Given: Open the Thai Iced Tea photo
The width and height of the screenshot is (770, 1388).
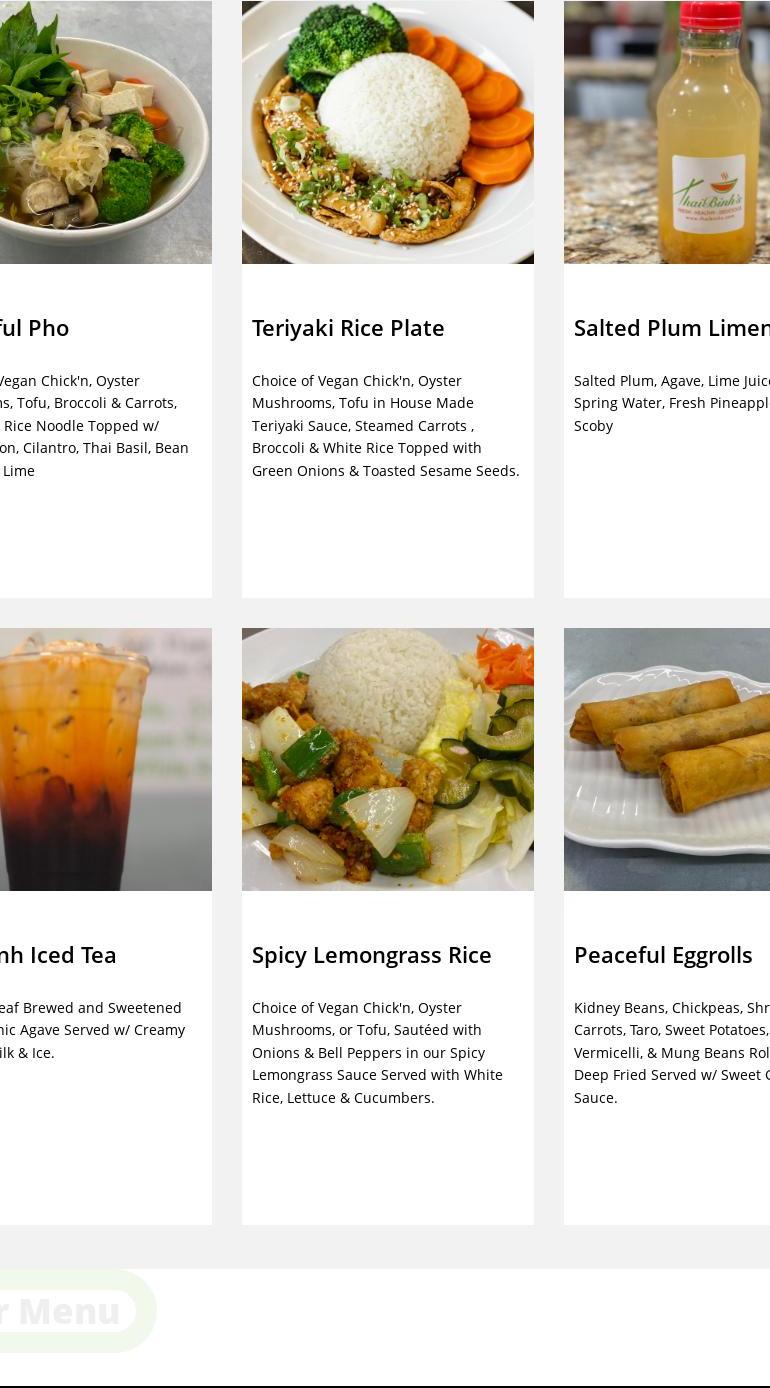Looking at the screenshot, I should (106, 759).
